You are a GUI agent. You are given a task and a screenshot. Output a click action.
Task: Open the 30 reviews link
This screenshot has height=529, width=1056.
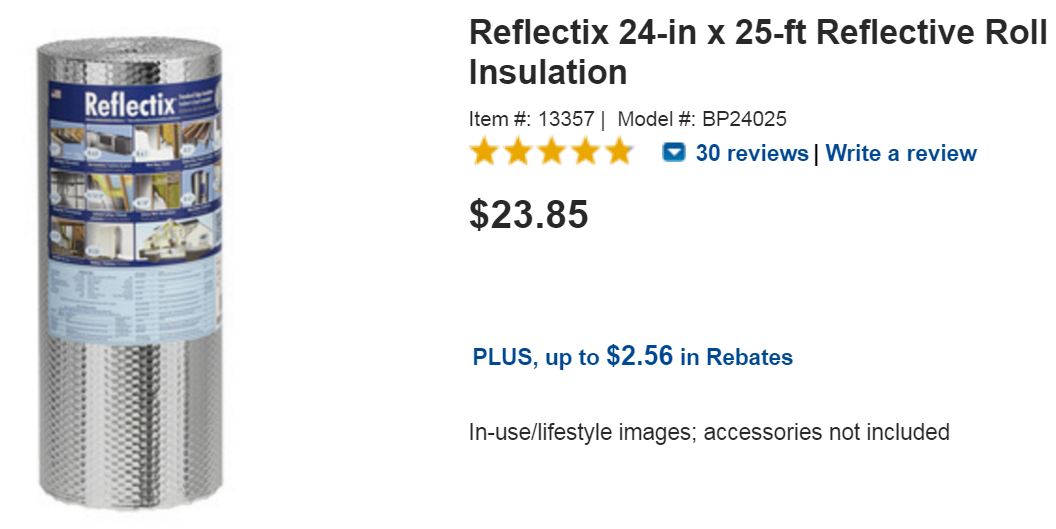click(x=751, y=153)
